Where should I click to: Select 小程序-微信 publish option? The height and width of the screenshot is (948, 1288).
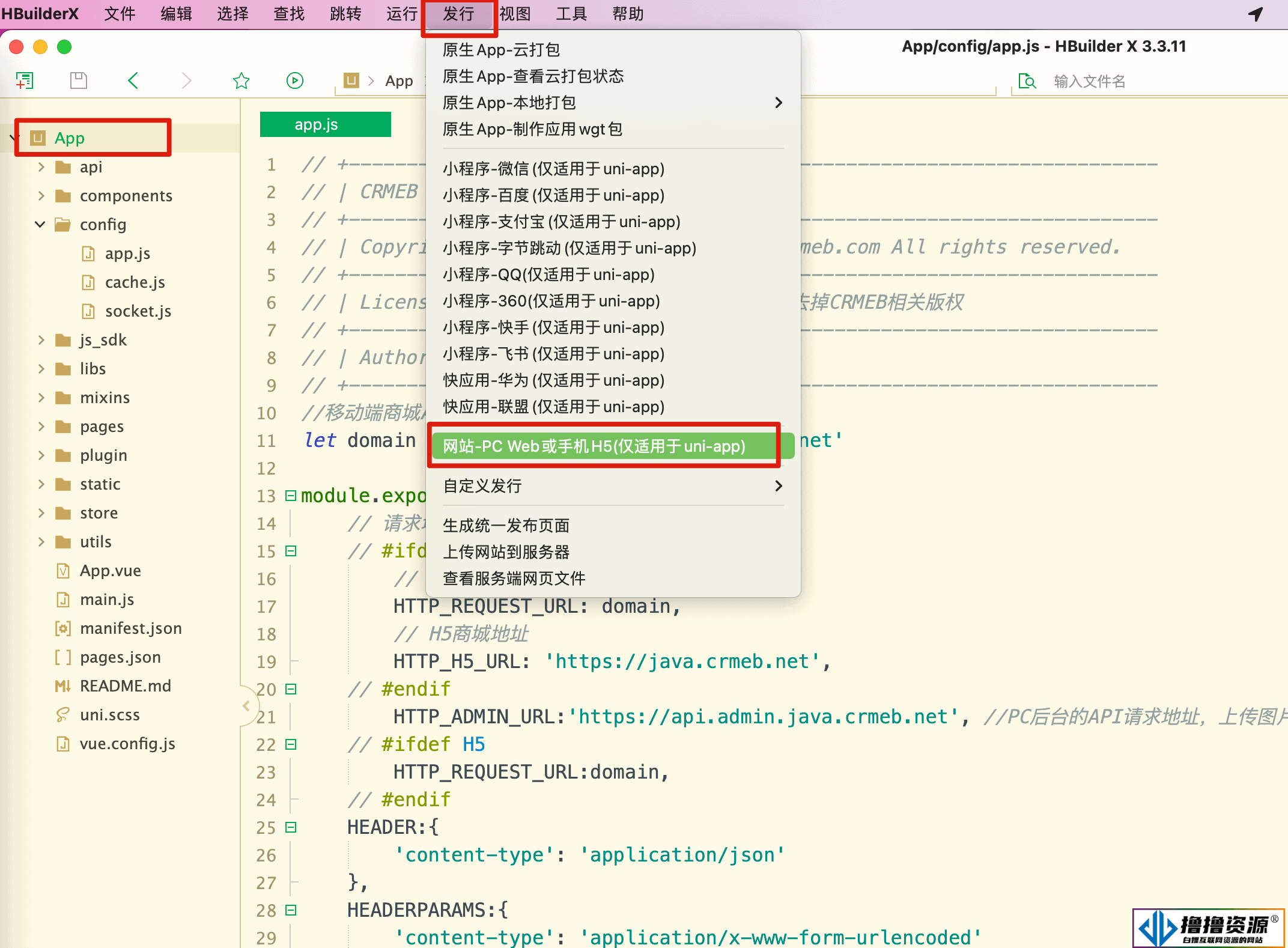613,169
